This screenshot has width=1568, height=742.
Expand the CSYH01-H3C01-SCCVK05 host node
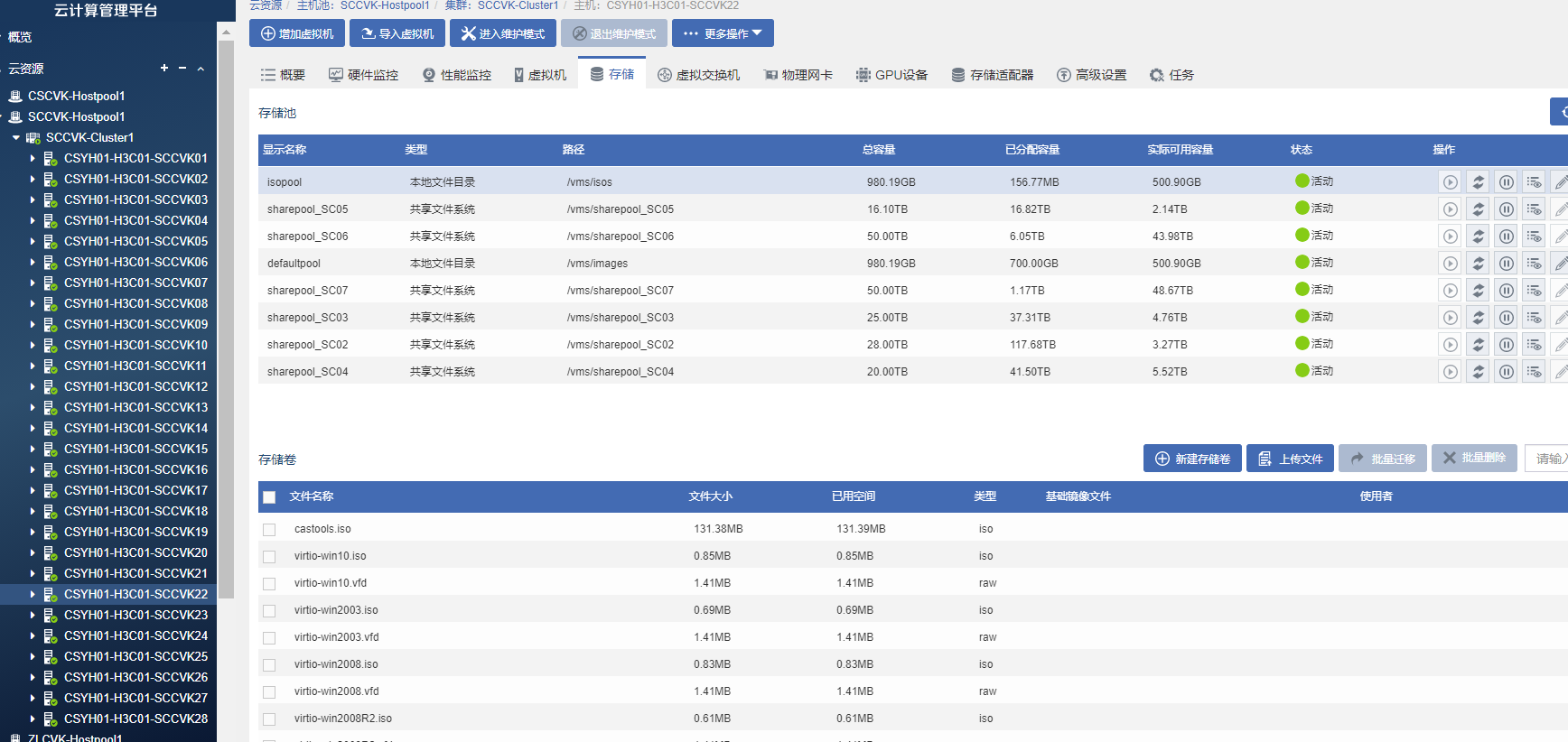33,242
